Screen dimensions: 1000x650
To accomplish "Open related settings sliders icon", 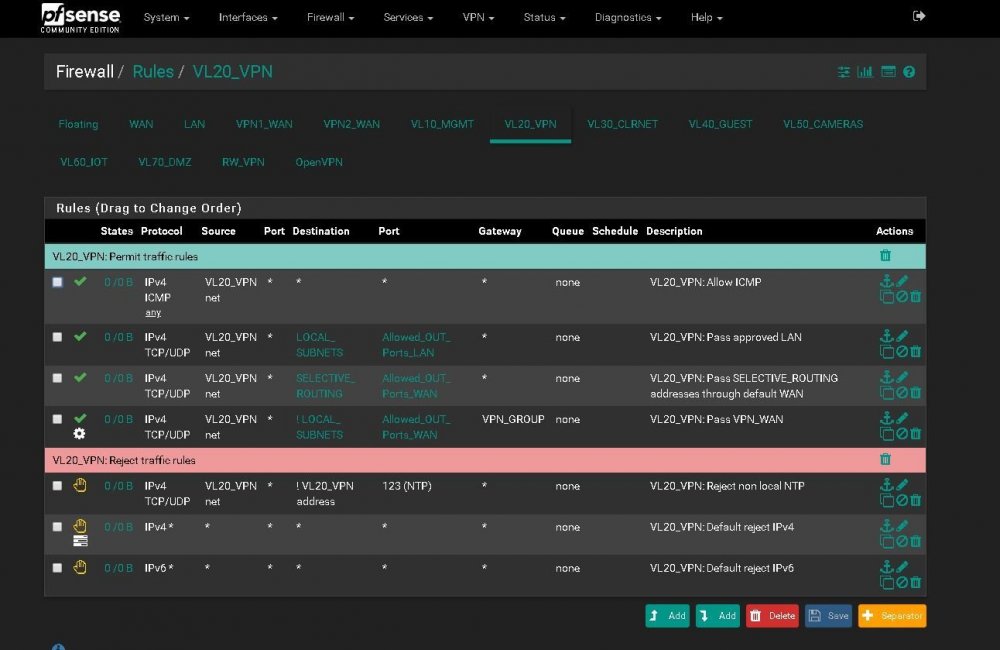I will [x=843, y=72].
